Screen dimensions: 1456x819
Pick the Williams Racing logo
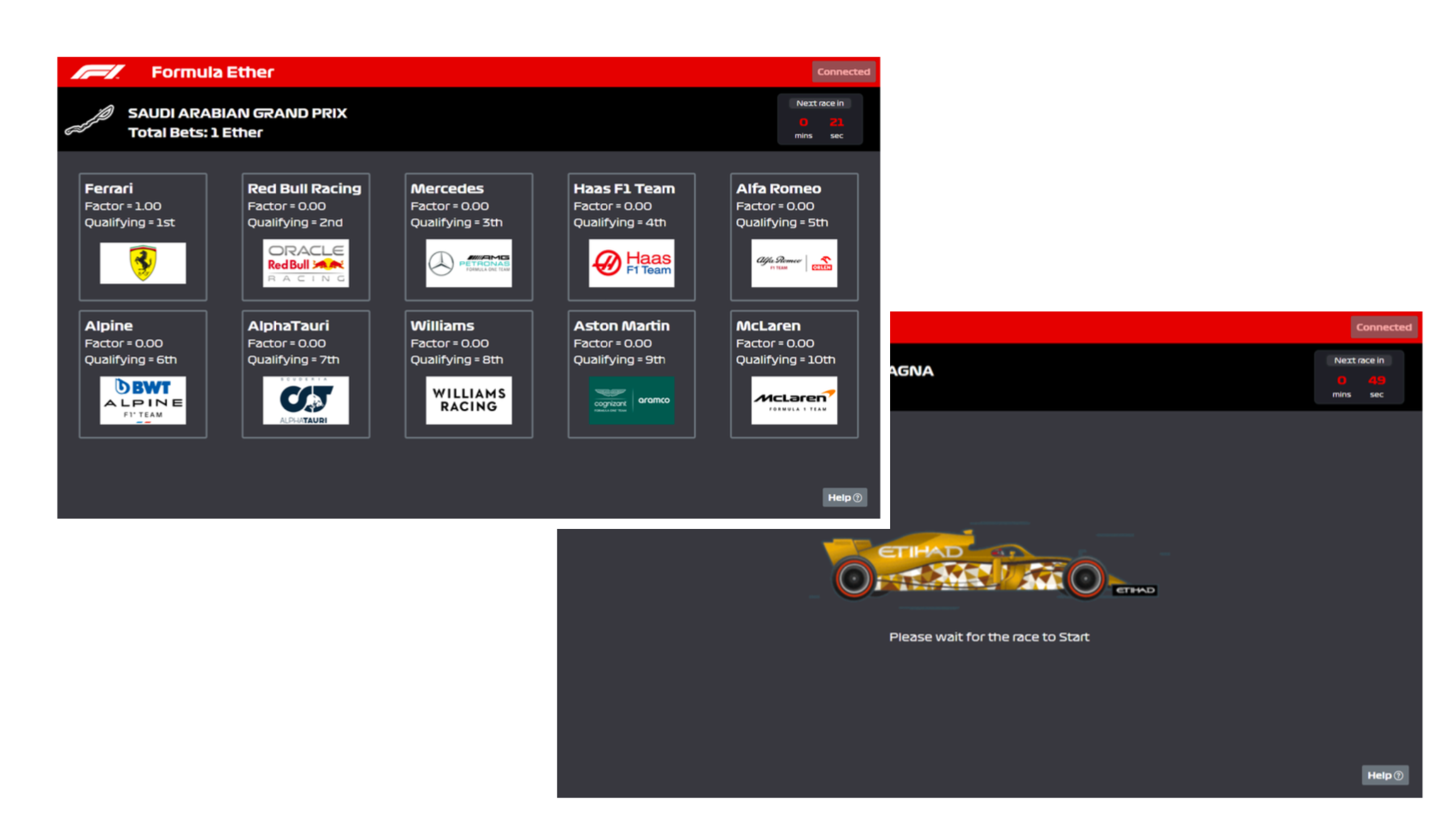(x=469, y=400)
